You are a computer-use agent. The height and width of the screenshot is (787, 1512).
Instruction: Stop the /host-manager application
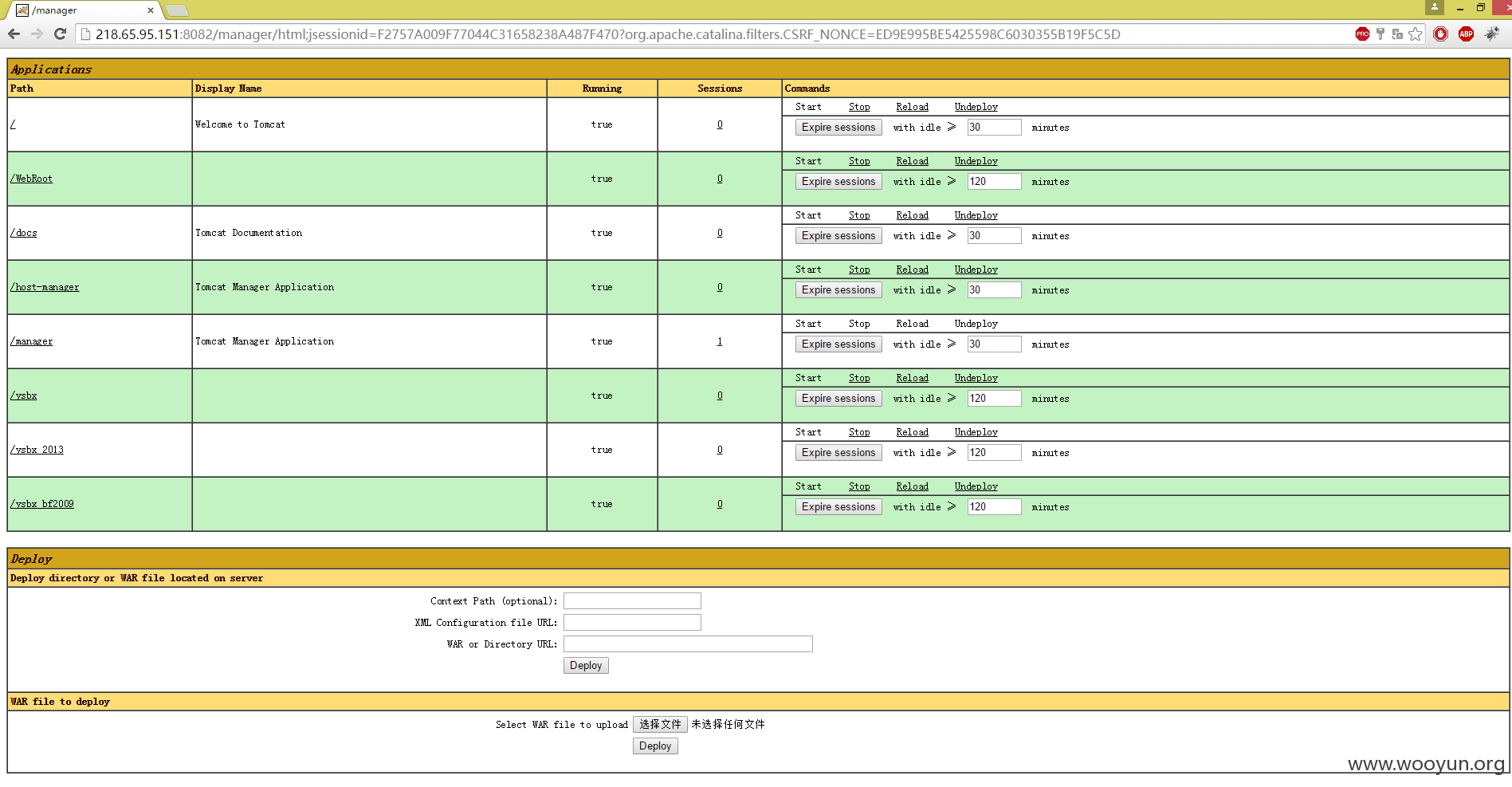point(859,270)
